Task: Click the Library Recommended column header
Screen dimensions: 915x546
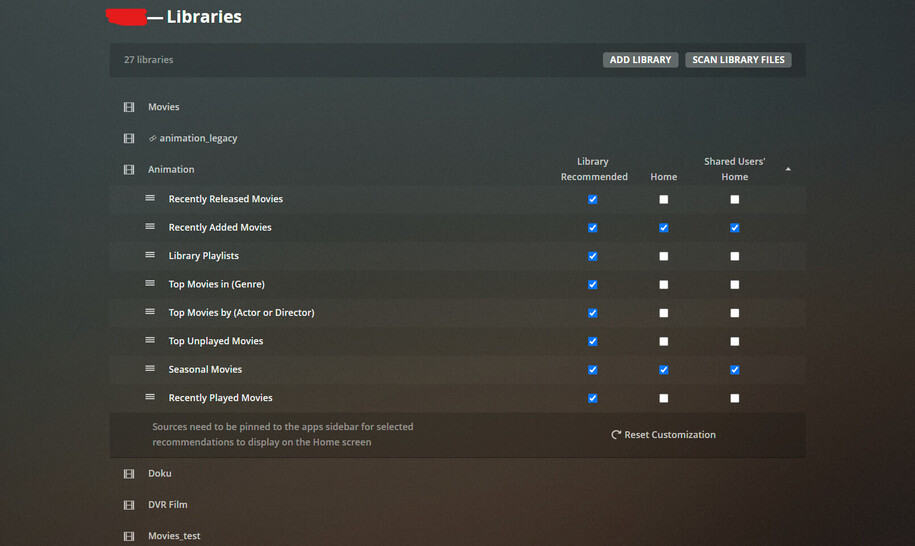Action: click(594, 169)
